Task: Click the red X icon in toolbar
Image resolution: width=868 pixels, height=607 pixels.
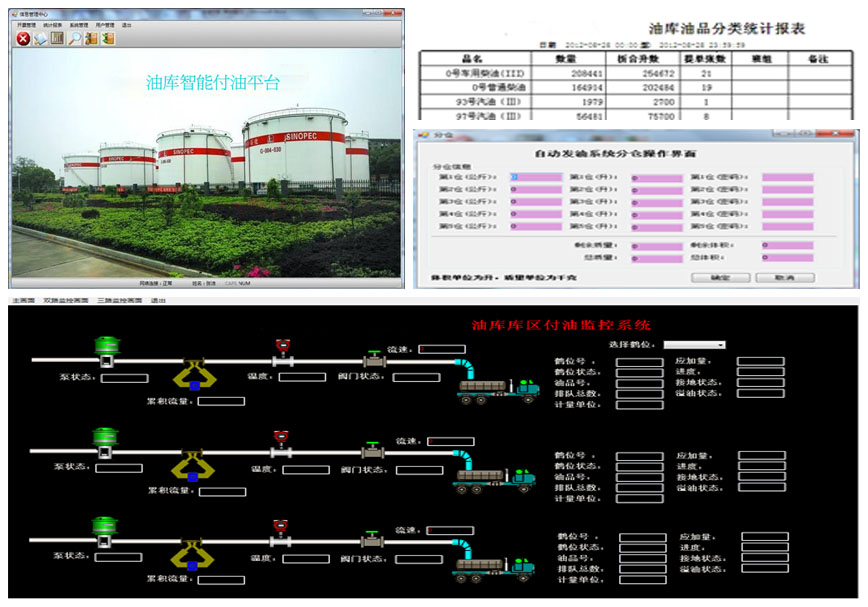Action: [x=23, y=39]
